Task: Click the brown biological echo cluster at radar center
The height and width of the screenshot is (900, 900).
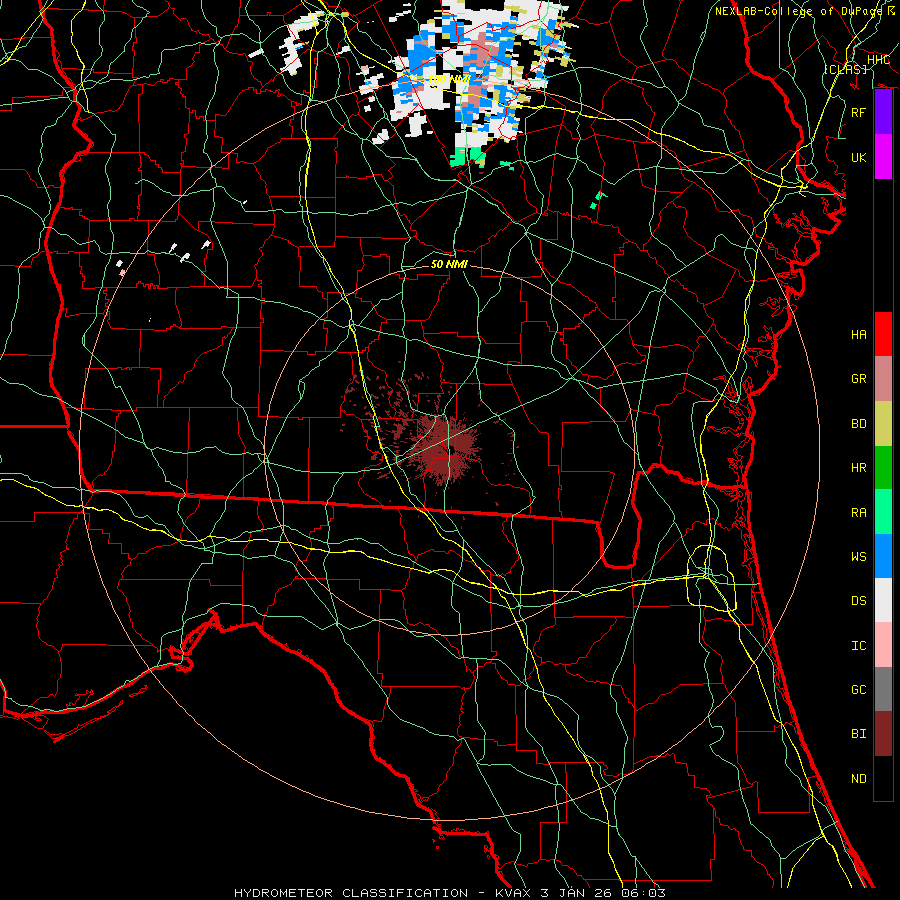Action: coord(447,447)
